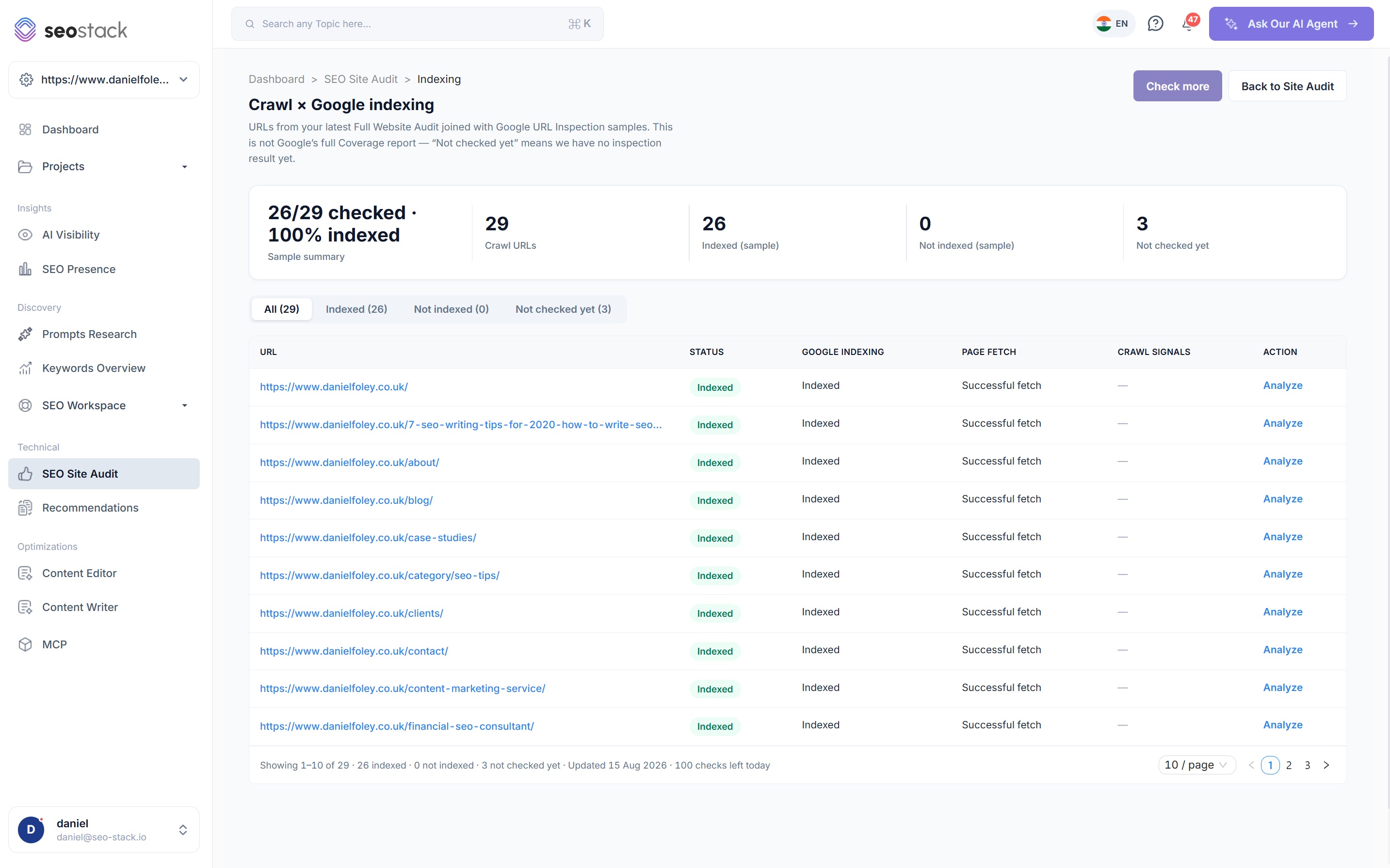The image size is (1390, 868).
Task: Switch to the Not indexed (0) tab
Action: (451, 309)
